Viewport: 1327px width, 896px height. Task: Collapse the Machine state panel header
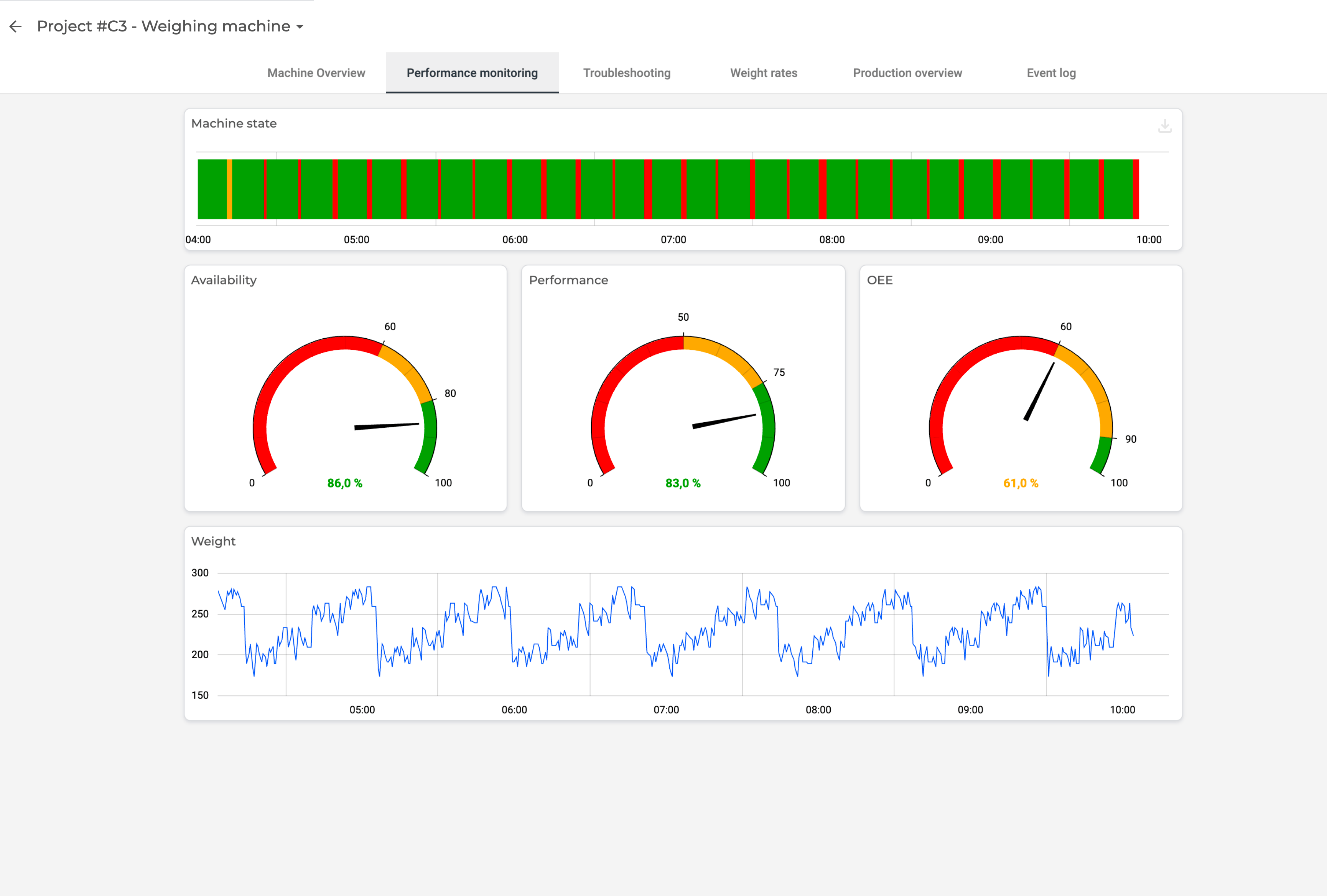tap(234, 124)
